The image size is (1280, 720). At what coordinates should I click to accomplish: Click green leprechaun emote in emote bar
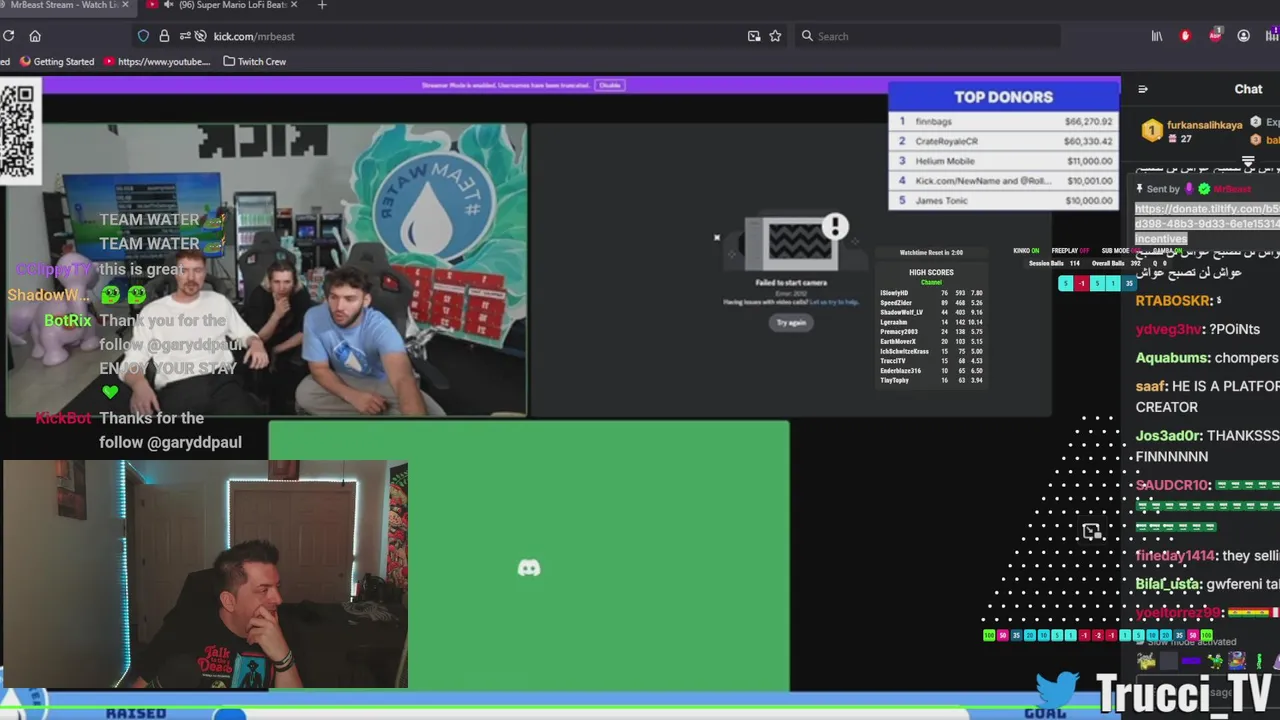[1215, 661]
